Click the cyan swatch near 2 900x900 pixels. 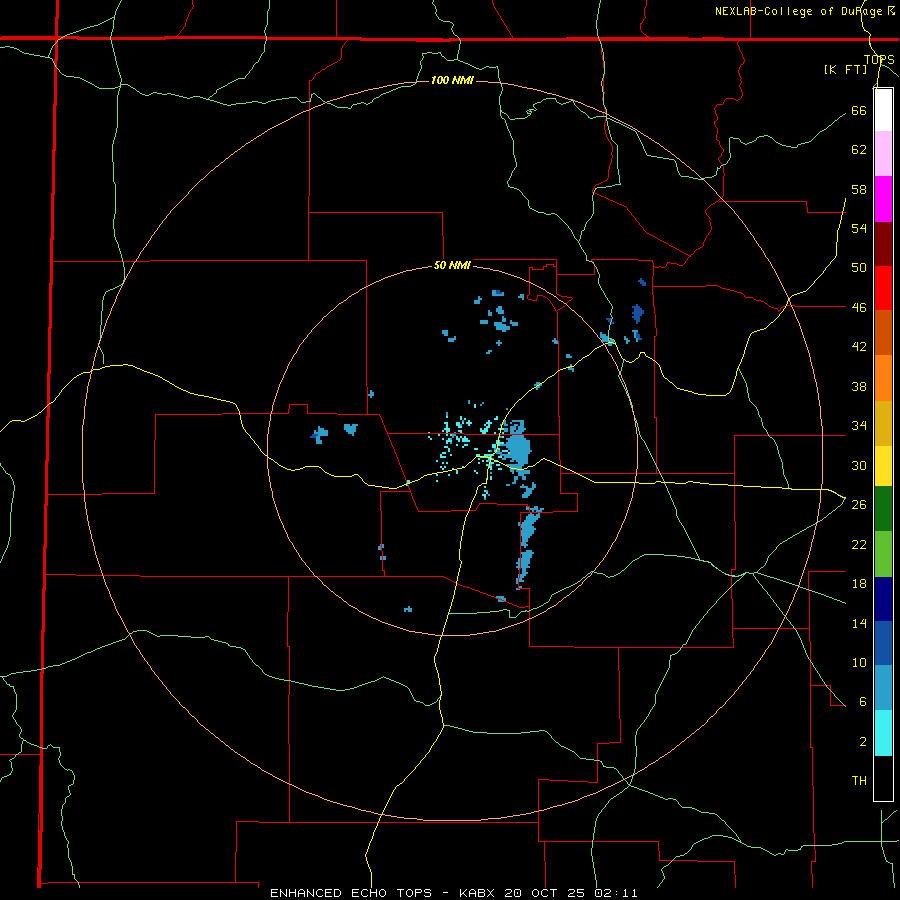(883, 733)
